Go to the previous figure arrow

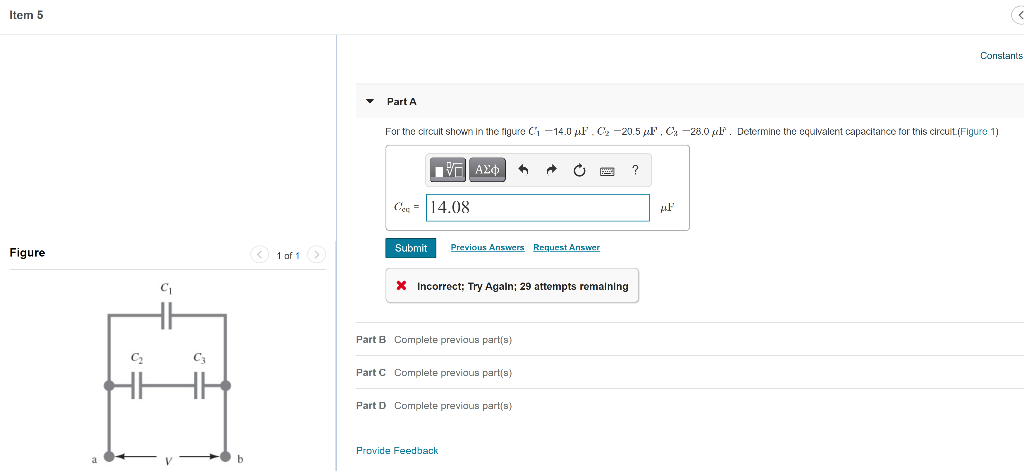(x=259, y=254)
